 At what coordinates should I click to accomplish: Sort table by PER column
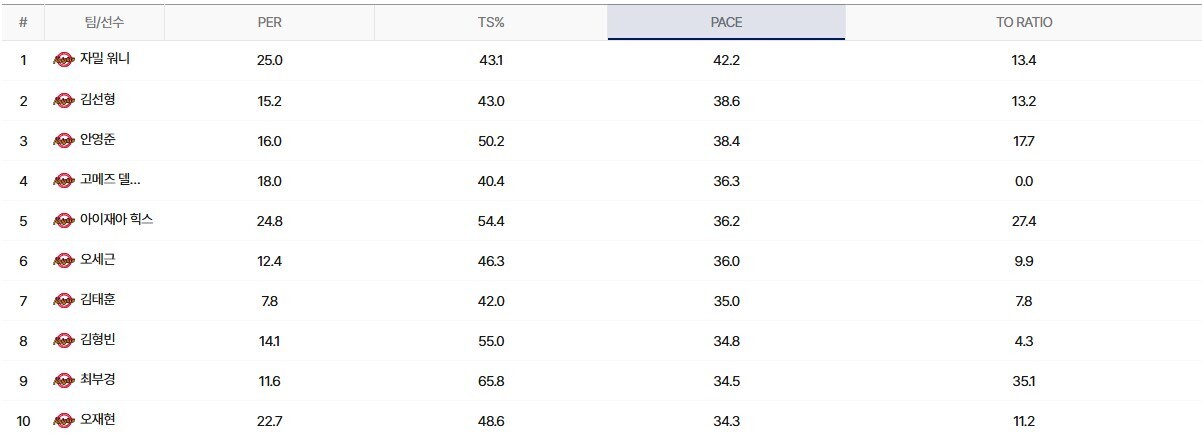click(269, 22)
